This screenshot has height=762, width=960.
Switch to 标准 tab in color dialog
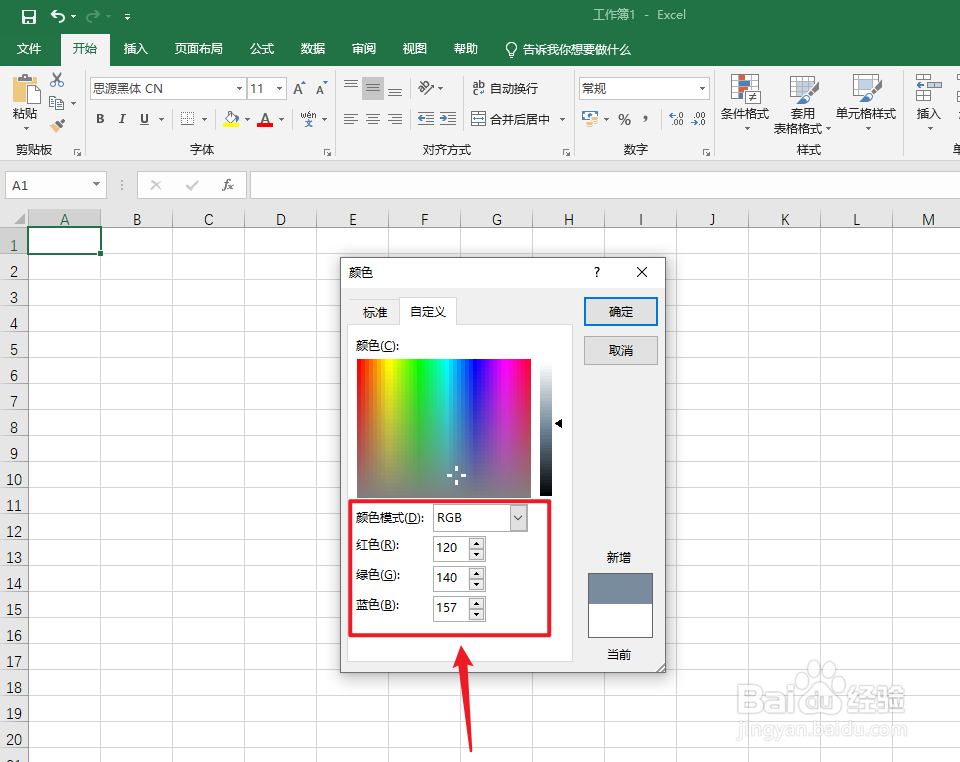point(375,312)
